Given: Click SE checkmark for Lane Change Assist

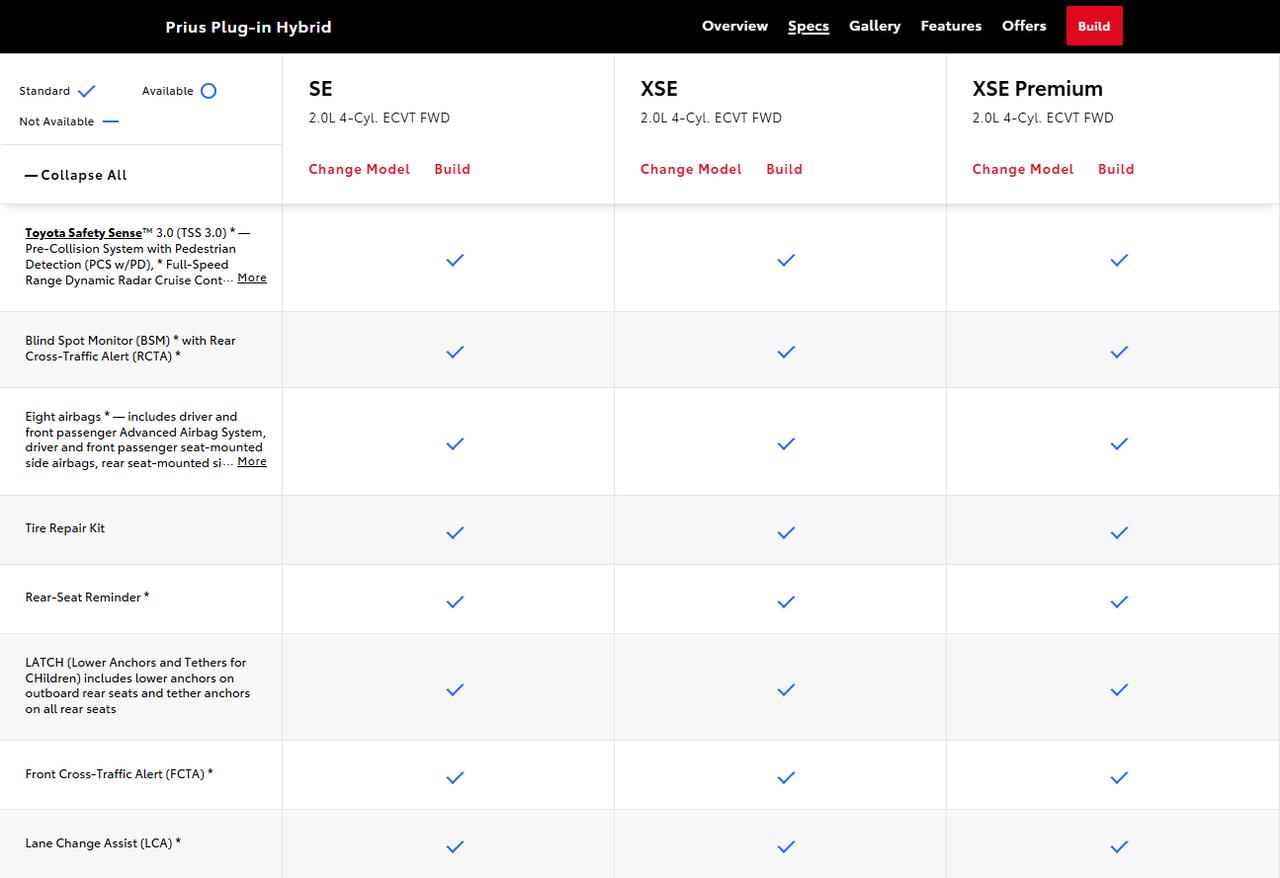Looking at the screenshot, I should coord(455,847).
